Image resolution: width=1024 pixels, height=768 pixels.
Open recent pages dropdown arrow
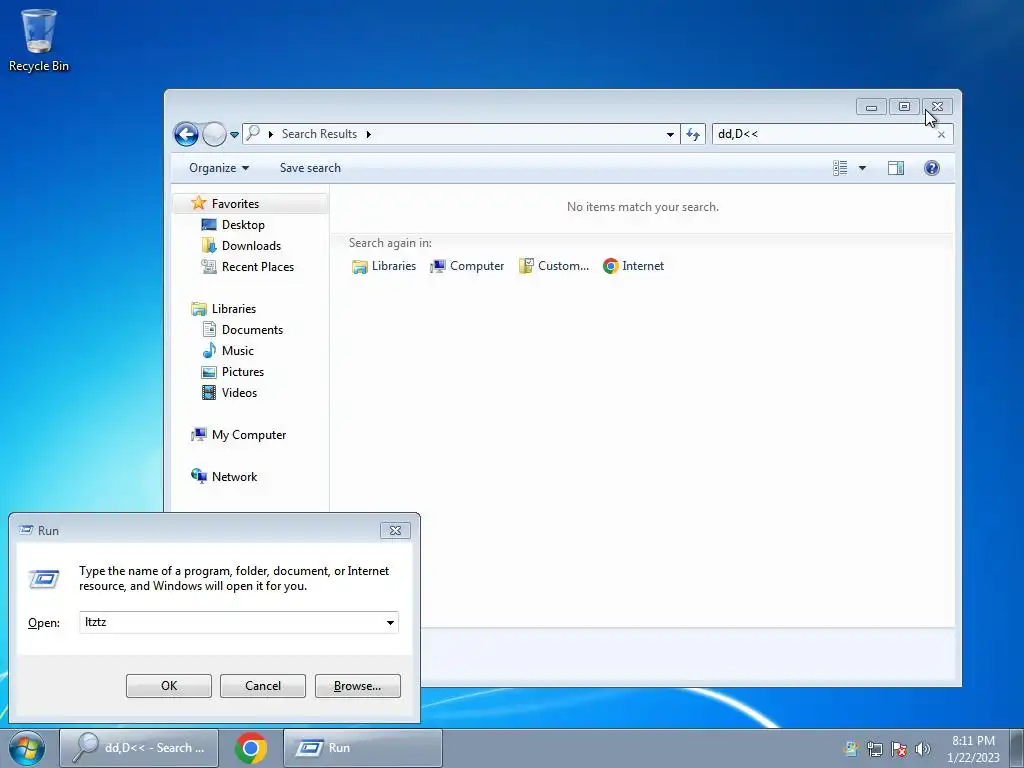coord(234,135)
